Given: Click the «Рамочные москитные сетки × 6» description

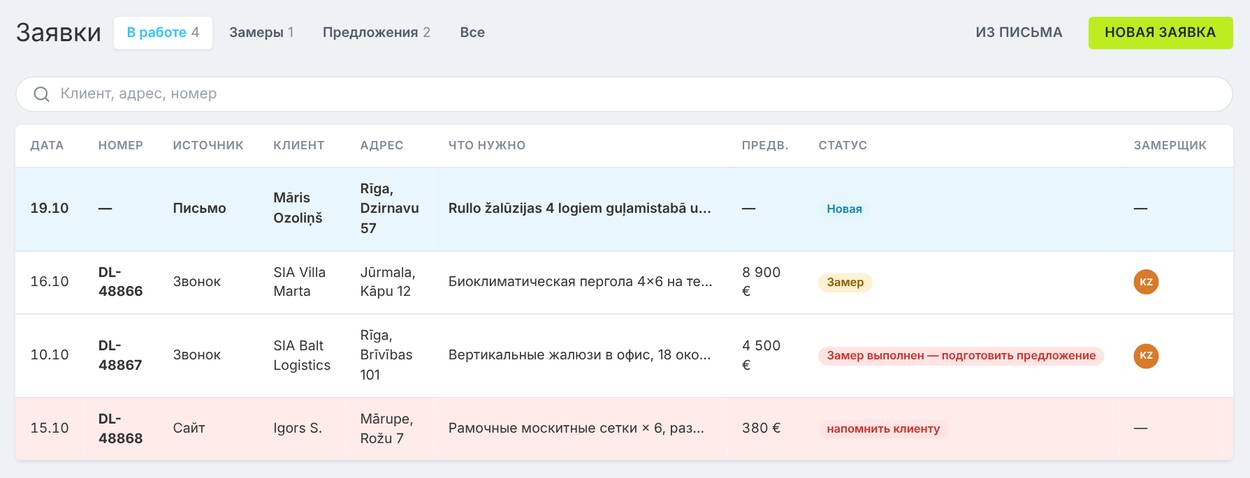Looking at the screenshot, I should (576, 428).
